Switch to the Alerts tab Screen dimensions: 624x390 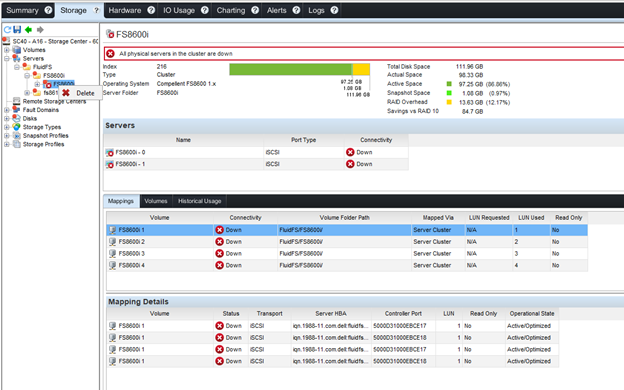277,10
